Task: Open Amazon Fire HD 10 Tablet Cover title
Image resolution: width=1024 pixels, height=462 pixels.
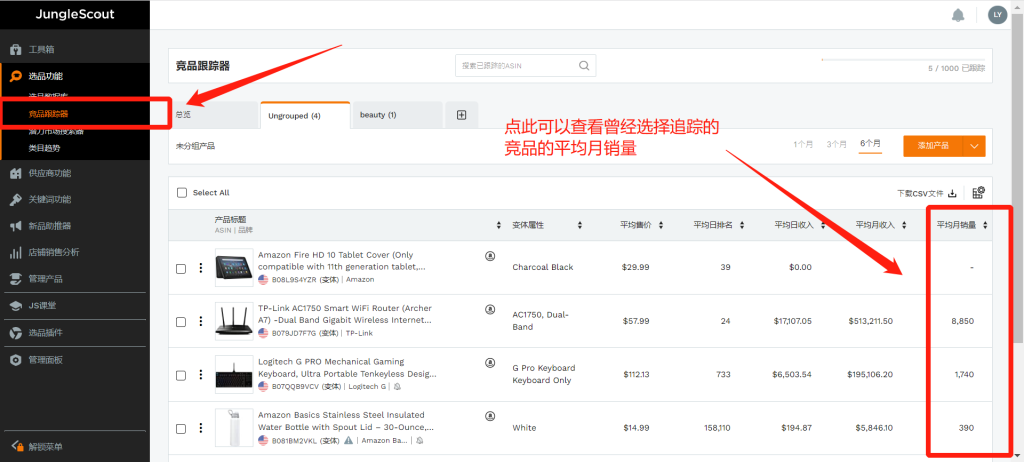Action: [342, 261]
